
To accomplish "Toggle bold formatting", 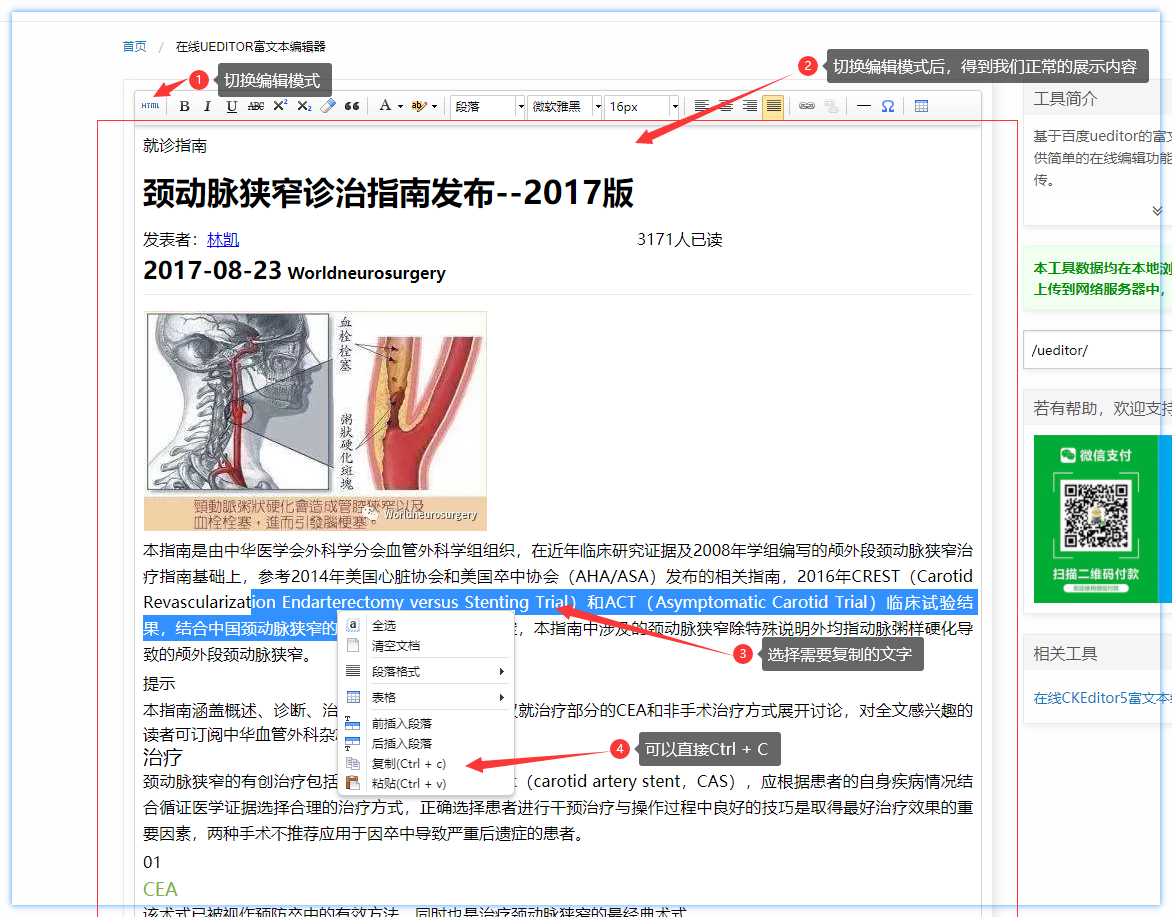I will [x=185, y=106].
